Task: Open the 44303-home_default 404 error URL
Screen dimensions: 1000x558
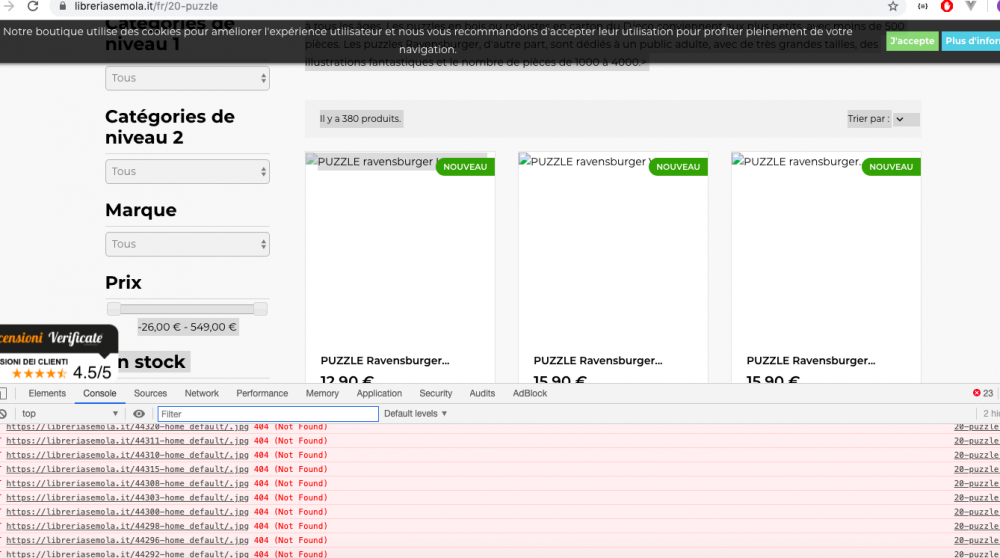Action: (127, 497)
